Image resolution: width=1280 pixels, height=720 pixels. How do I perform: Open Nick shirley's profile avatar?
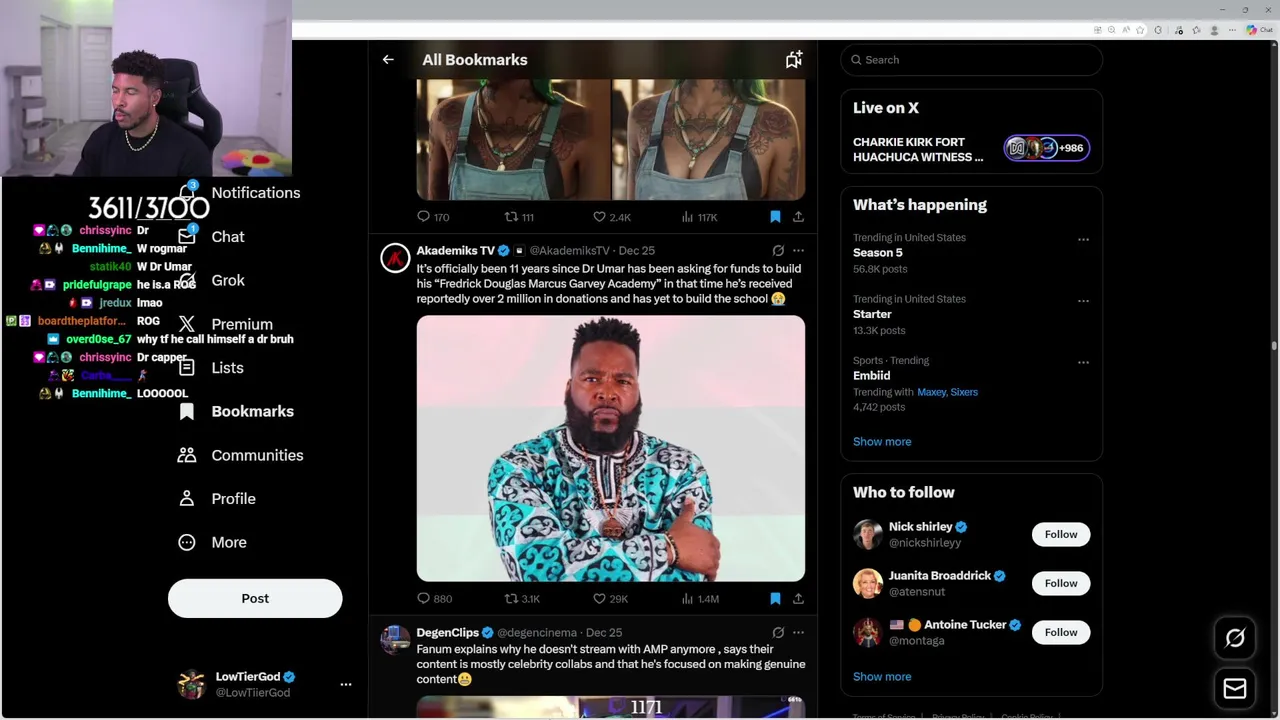point(868,534)
